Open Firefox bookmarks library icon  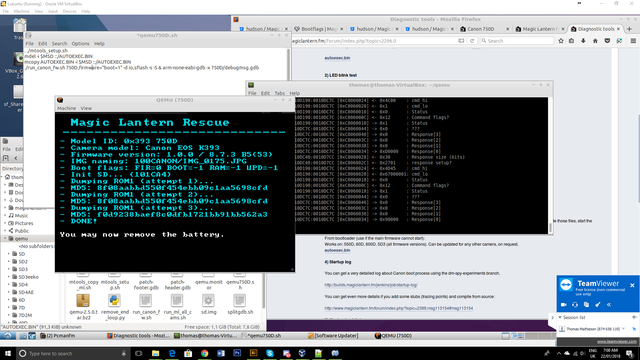tap(571, 41)
